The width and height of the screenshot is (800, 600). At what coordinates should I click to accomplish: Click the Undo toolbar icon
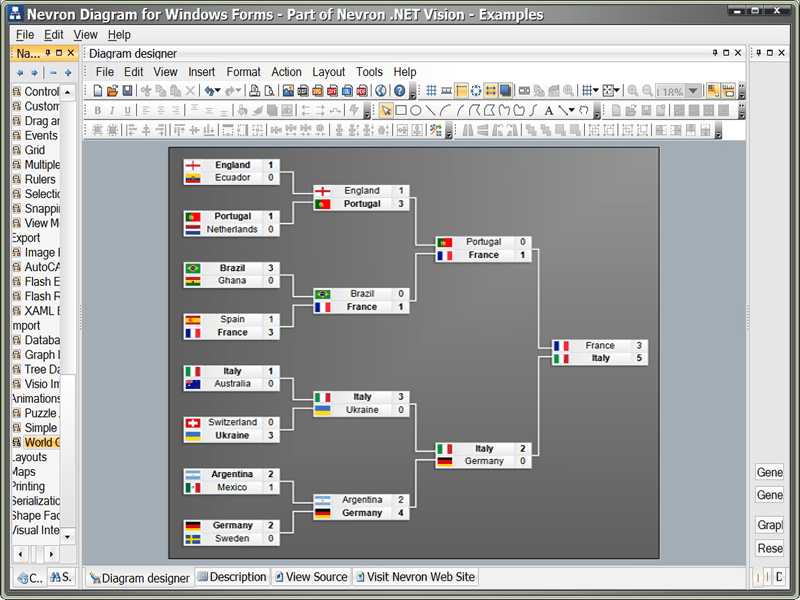(x=211, y=90)
